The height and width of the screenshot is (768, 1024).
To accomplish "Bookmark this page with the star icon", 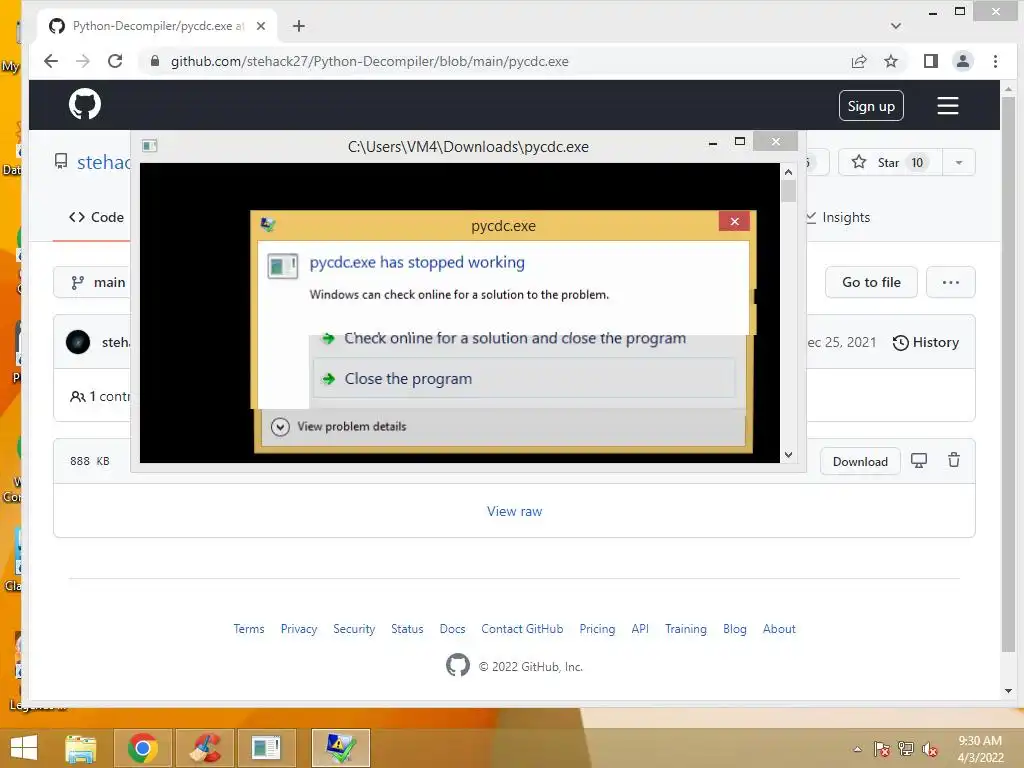I will click(891, 61).
